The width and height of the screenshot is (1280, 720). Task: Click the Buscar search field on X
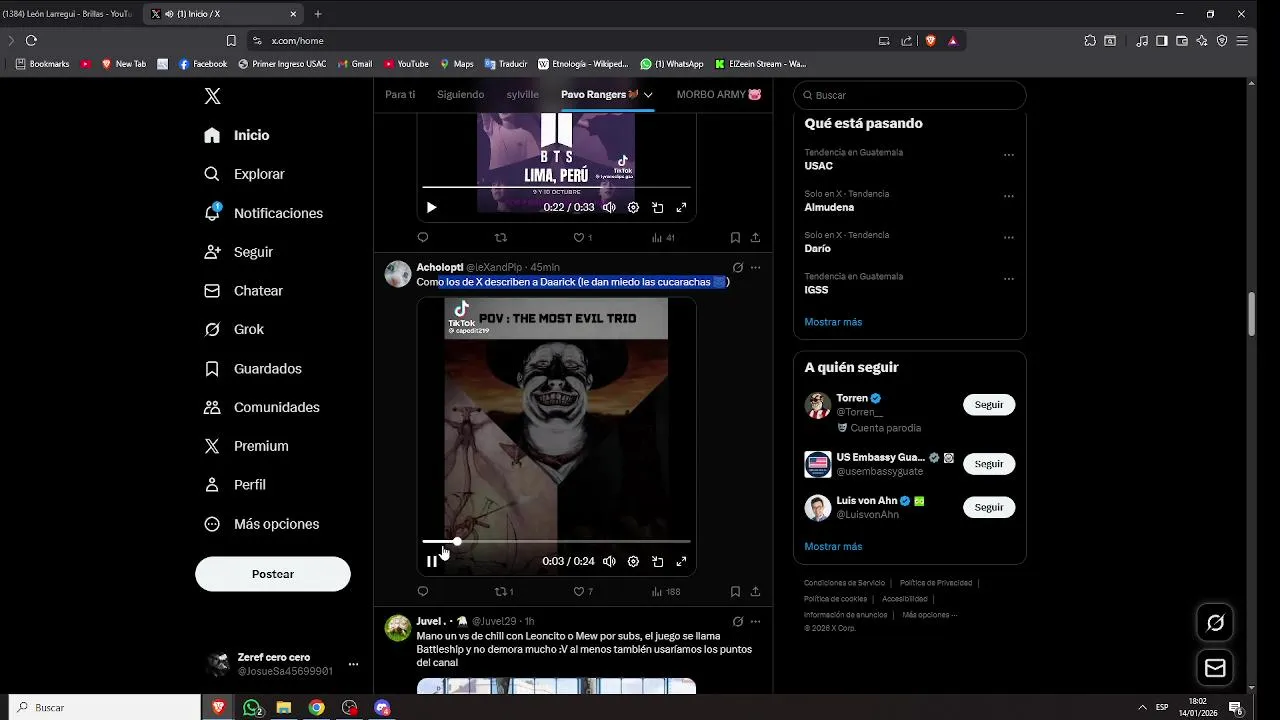coord(910,95)
